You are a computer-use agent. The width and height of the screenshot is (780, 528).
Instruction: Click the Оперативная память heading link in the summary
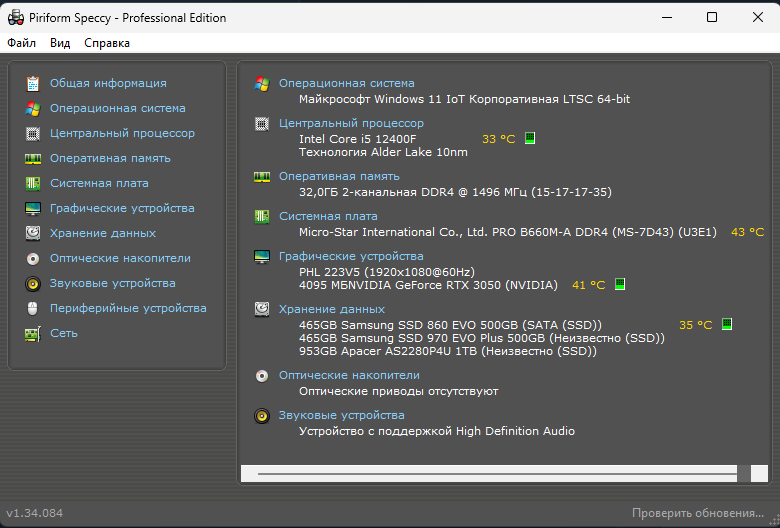339,176
